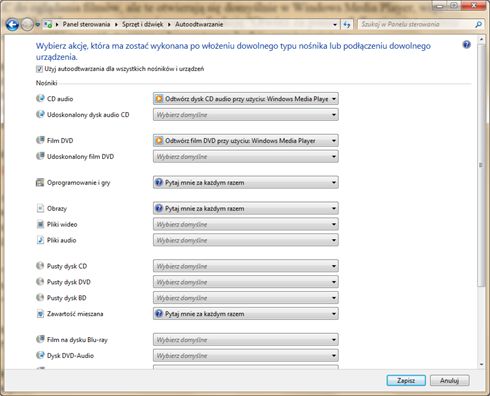The height and width of the screenshot is (396, 490).
Task: Click the Control Panel icon in address bar
Action: point(48,24)
